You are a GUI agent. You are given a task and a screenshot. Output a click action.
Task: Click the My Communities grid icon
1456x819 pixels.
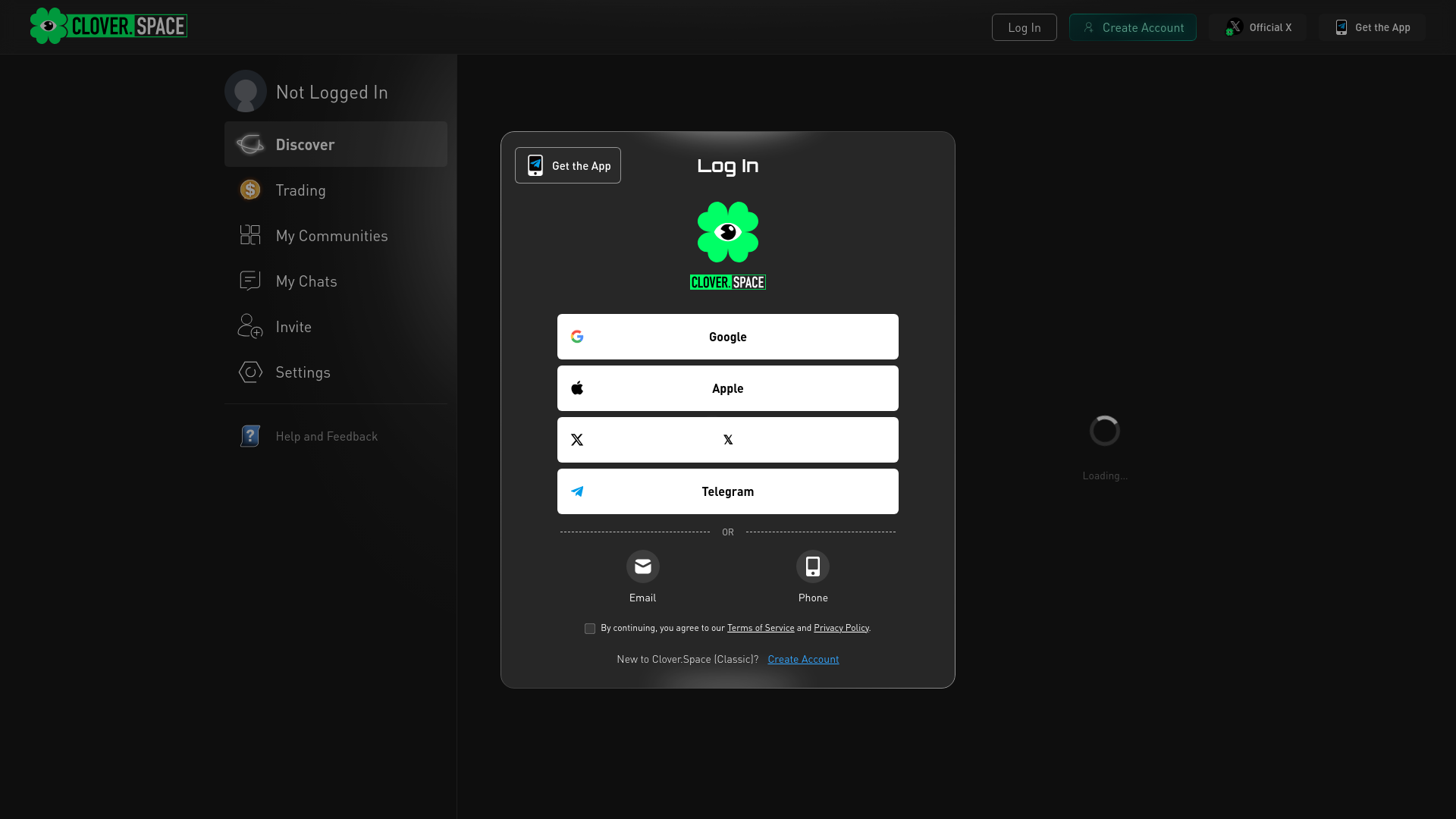(250, 235)
